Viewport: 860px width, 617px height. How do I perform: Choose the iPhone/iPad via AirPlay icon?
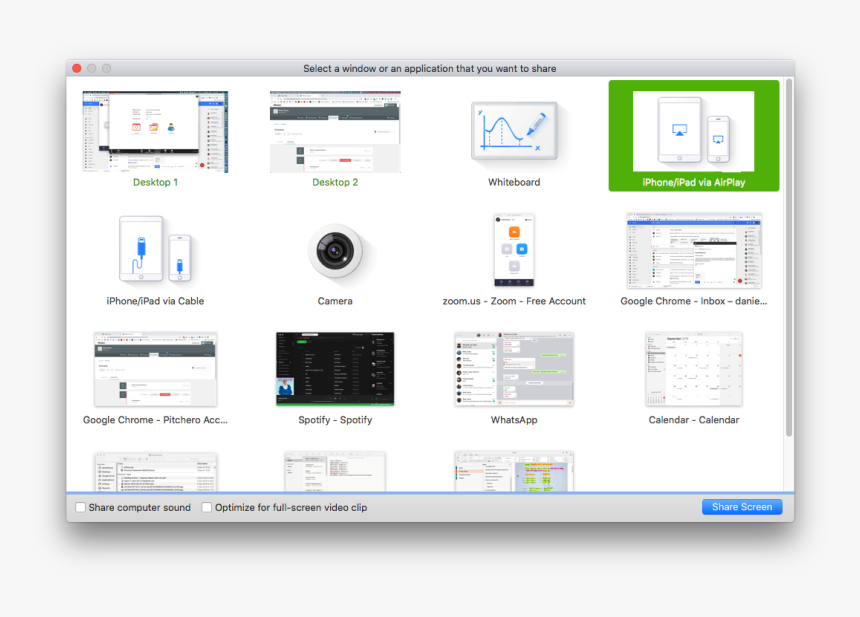(693, 132)
